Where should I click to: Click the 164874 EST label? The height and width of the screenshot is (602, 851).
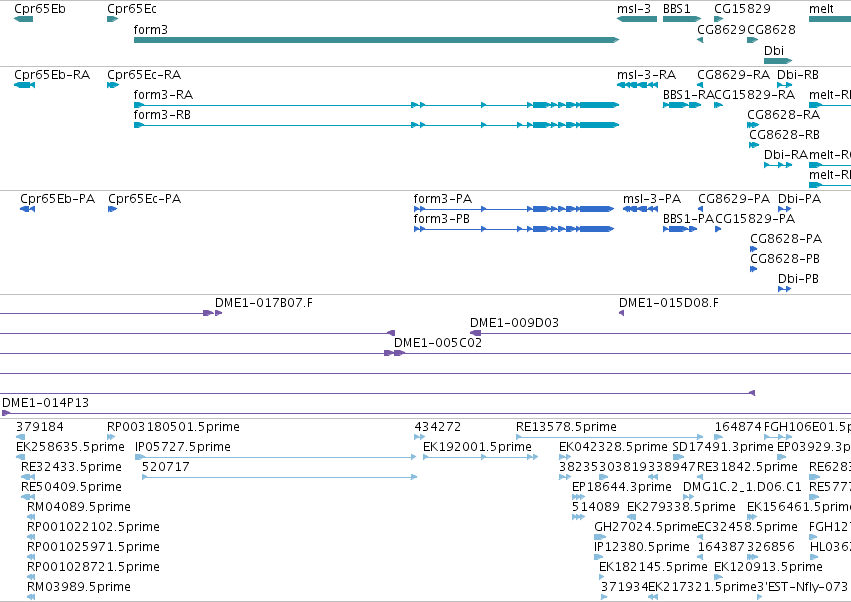tap(738, 427)
